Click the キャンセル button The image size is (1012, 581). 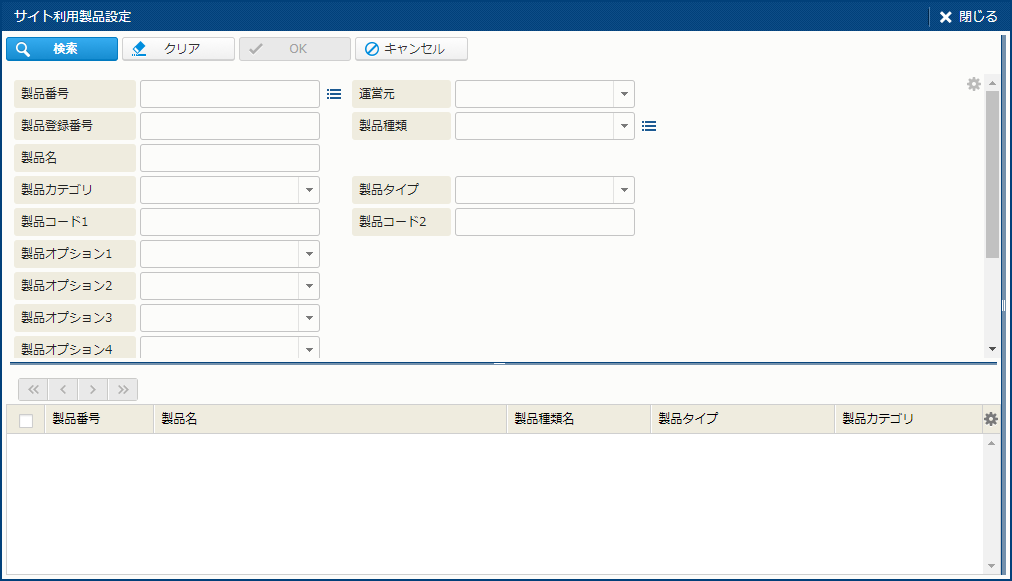point(411,49)
